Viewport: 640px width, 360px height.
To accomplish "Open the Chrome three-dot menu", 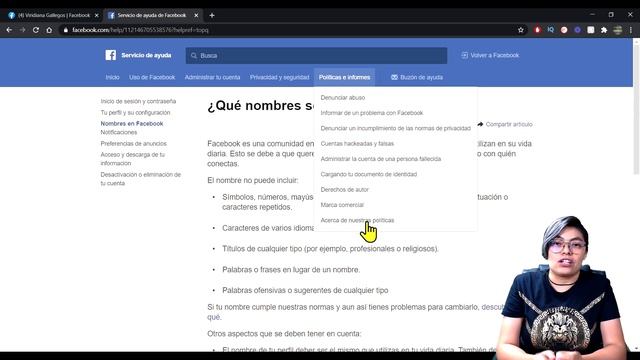I will (x=631, y=30).
